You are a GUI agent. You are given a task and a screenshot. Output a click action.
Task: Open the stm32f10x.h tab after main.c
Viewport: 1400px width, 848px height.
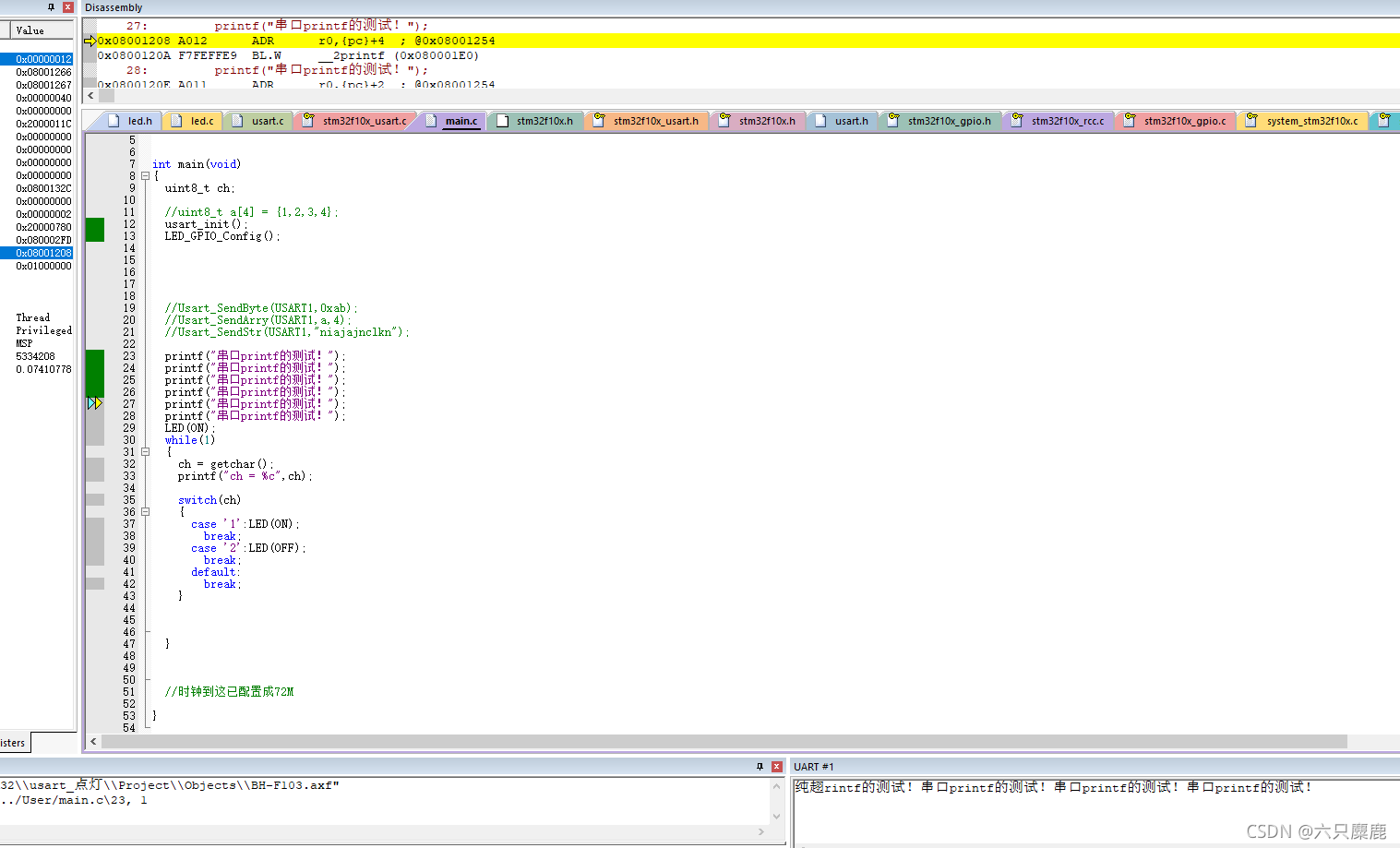coord(535,121)
